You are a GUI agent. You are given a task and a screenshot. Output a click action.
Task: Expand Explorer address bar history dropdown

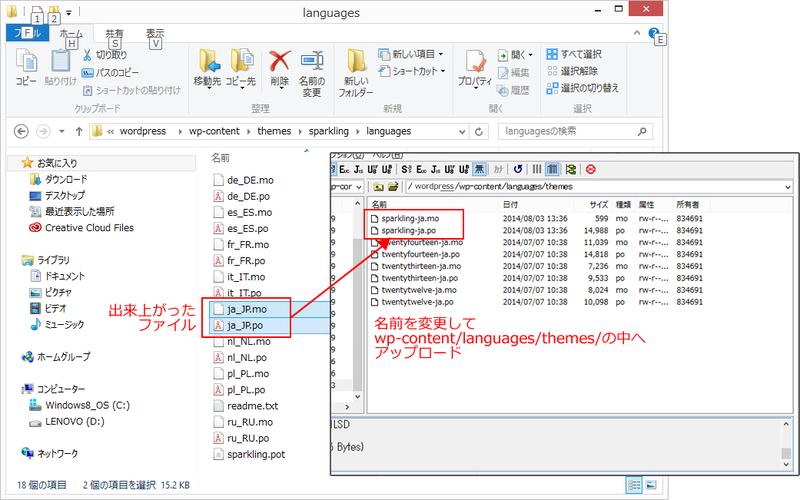tap(462, 132)
